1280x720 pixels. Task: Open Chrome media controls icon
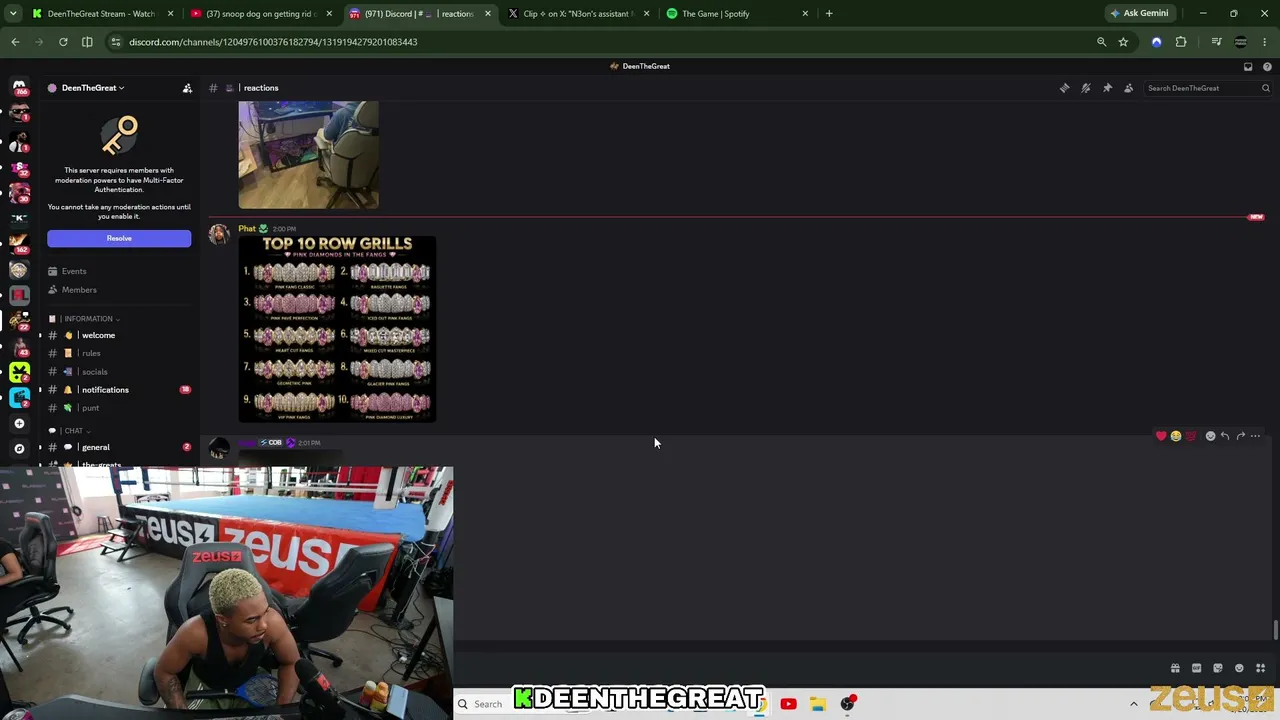coord(1216,42)
